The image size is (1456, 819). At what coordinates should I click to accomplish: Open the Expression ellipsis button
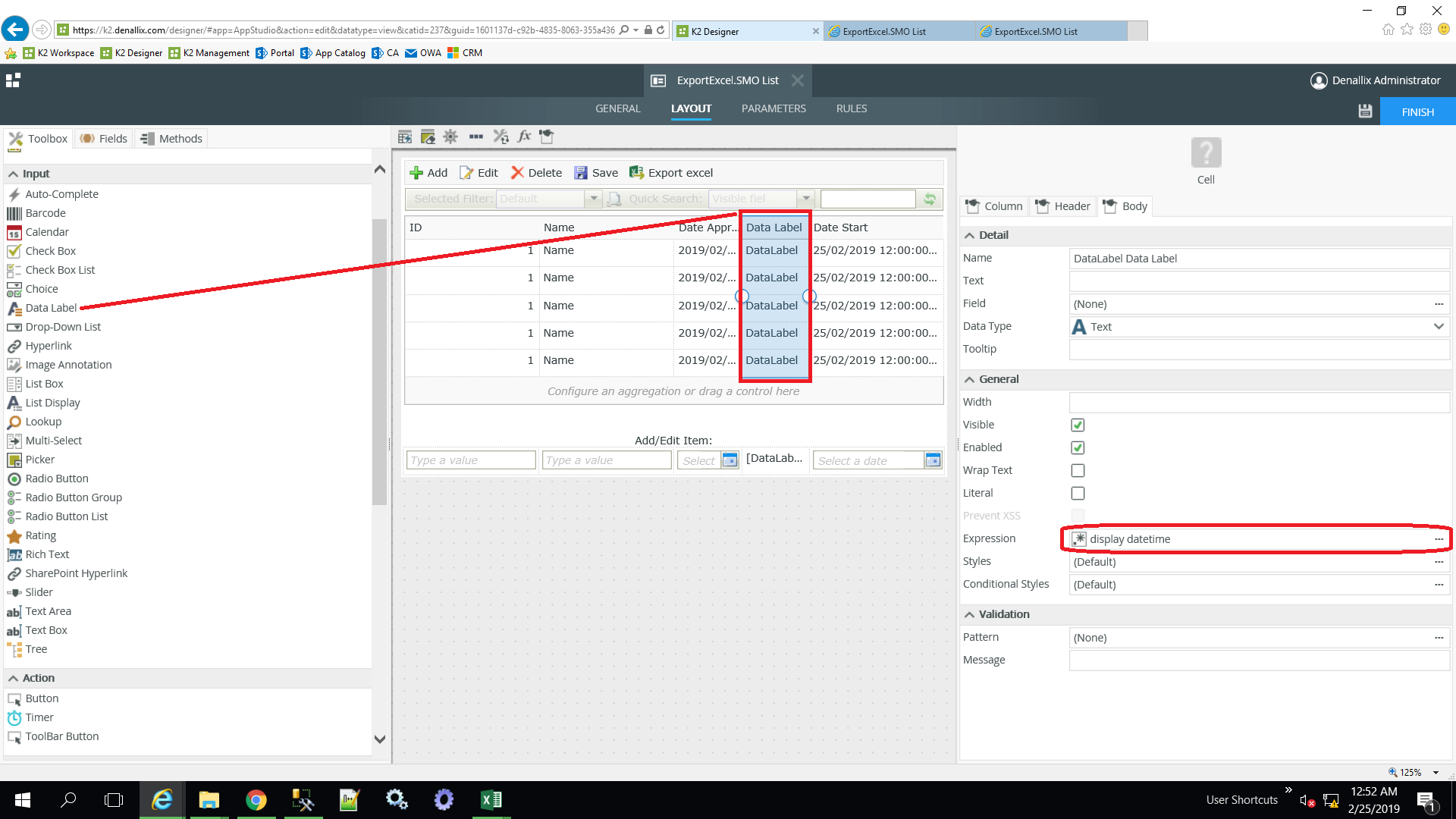(1439, 539)
